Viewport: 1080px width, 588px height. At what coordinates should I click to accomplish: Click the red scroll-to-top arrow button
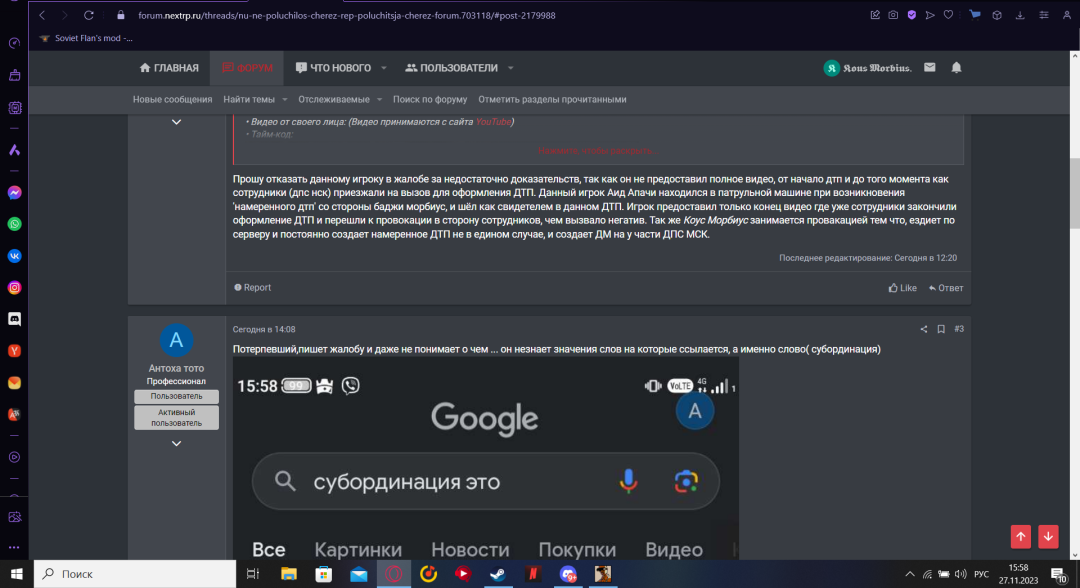click(x=1020, y=536)
